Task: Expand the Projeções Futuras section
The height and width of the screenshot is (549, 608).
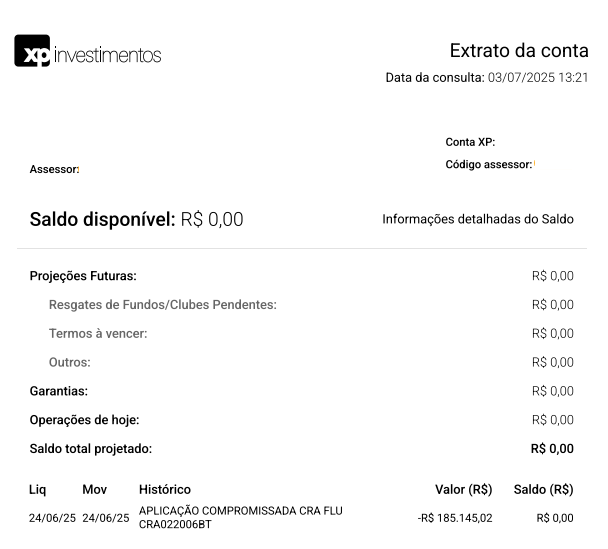Action: pos(83,276)
